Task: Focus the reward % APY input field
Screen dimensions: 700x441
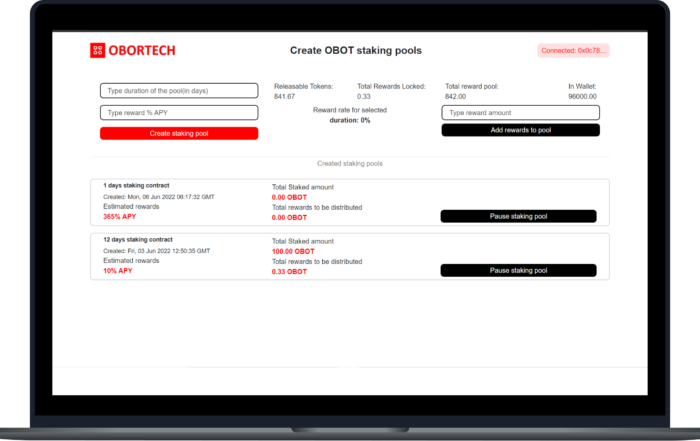Action: click(x=179, y=112)
